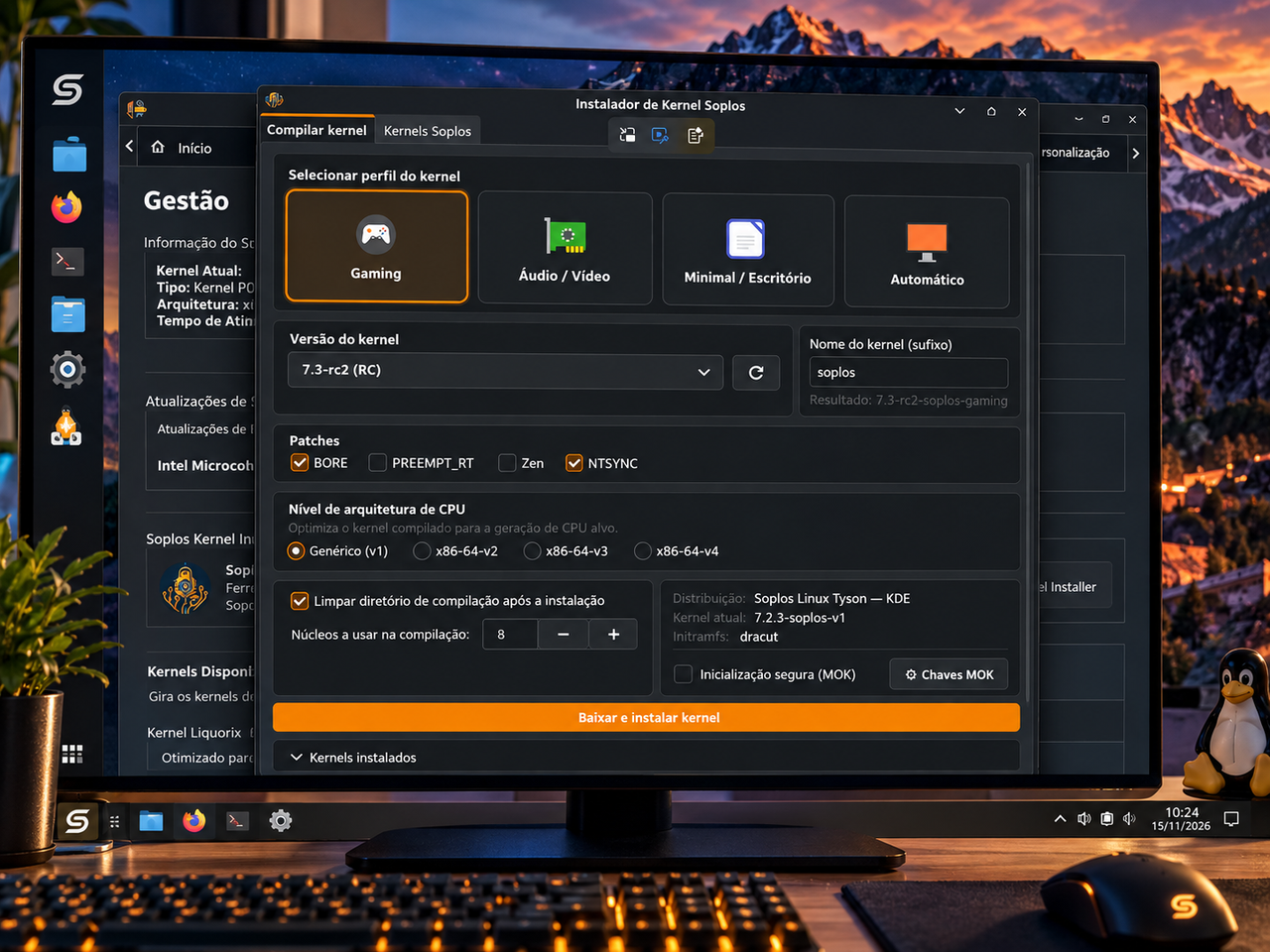Uncheck the BORE patch
Image resolution: width=1270 pixels, height=952 pixels.
(x=300, y=462)
